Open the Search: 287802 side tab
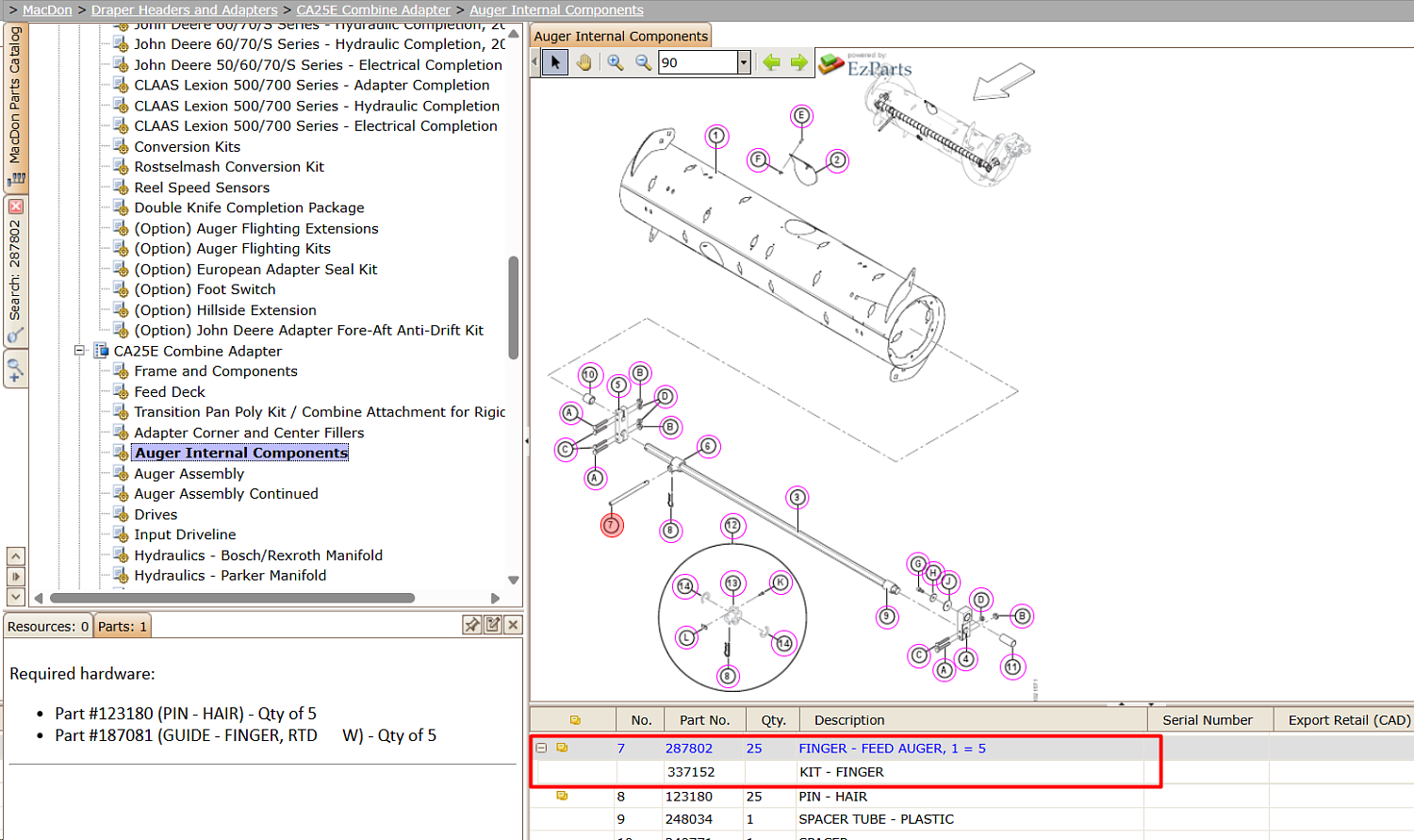This screenshot has width=1414, height=840. [15, 272]
